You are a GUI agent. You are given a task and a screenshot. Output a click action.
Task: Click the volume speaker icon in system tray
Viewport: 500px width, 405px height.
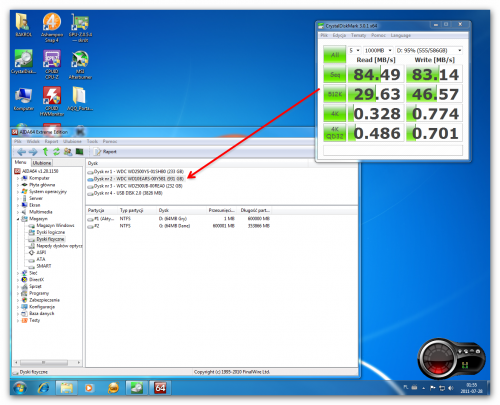coord(451,388)
